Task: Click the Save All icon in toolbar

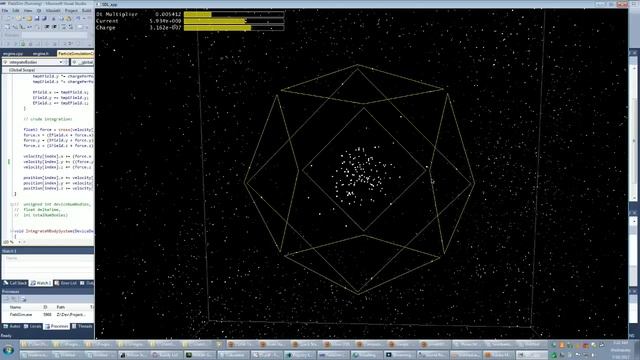Action: point(44,18)
